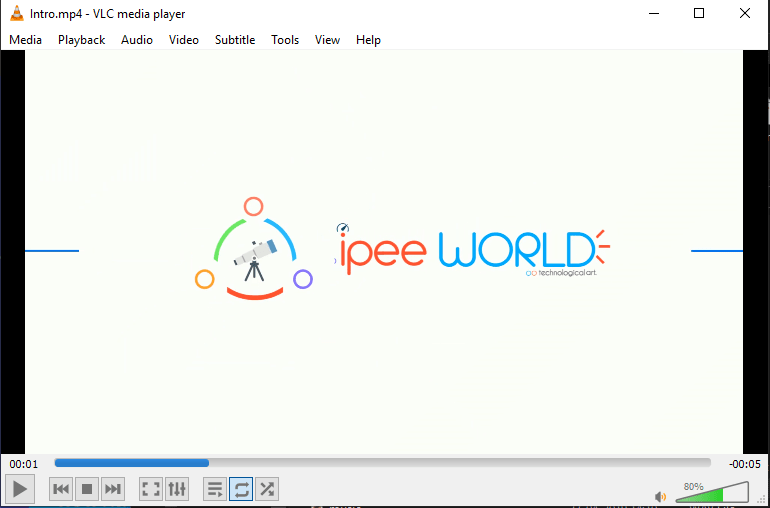This screenshot has width=770, height=508.
Task: Minimize the VLC window
Action: [x=654, y=14]
